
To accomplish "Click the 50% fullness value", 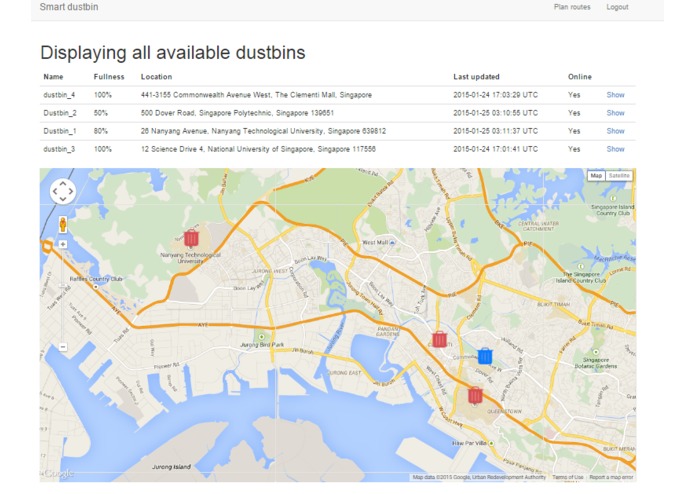I will coord(101,113).
